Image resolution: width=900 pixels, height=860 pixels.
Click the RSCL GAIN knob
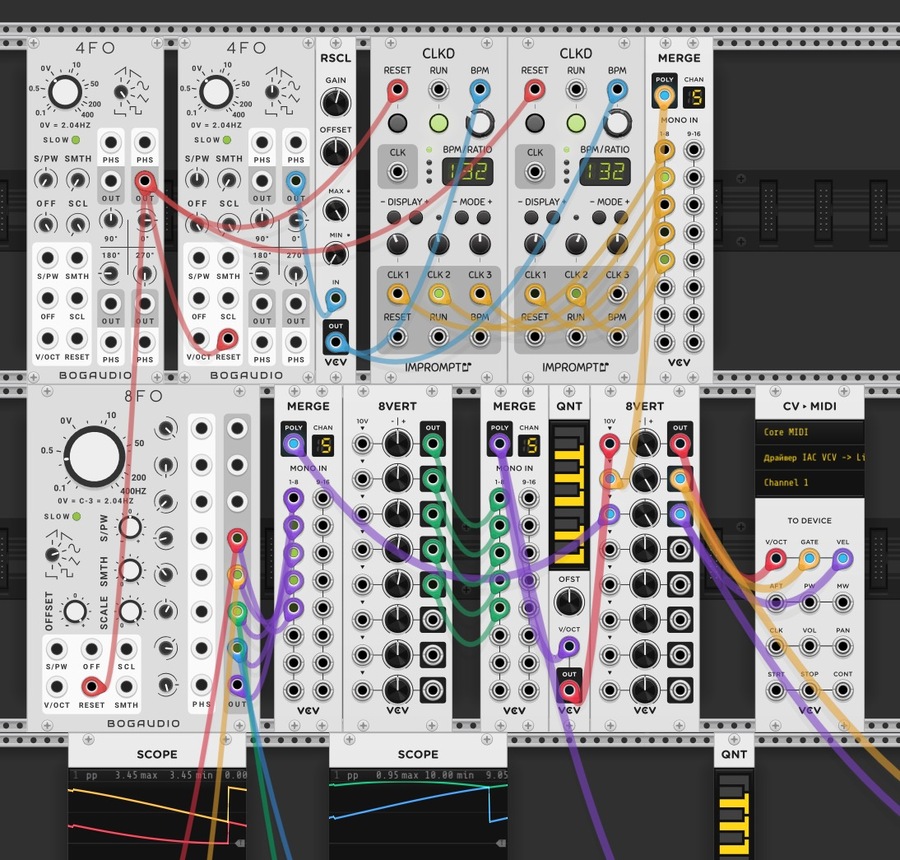336,103
